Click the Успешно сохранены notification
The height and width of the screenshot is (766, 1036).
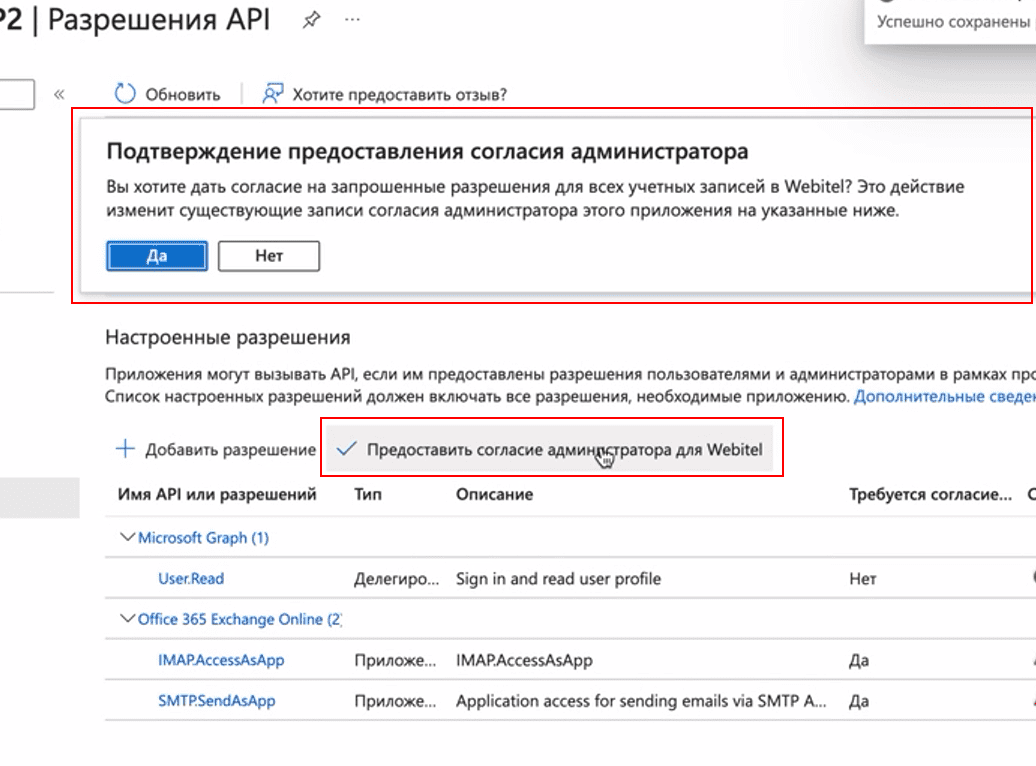951,22
